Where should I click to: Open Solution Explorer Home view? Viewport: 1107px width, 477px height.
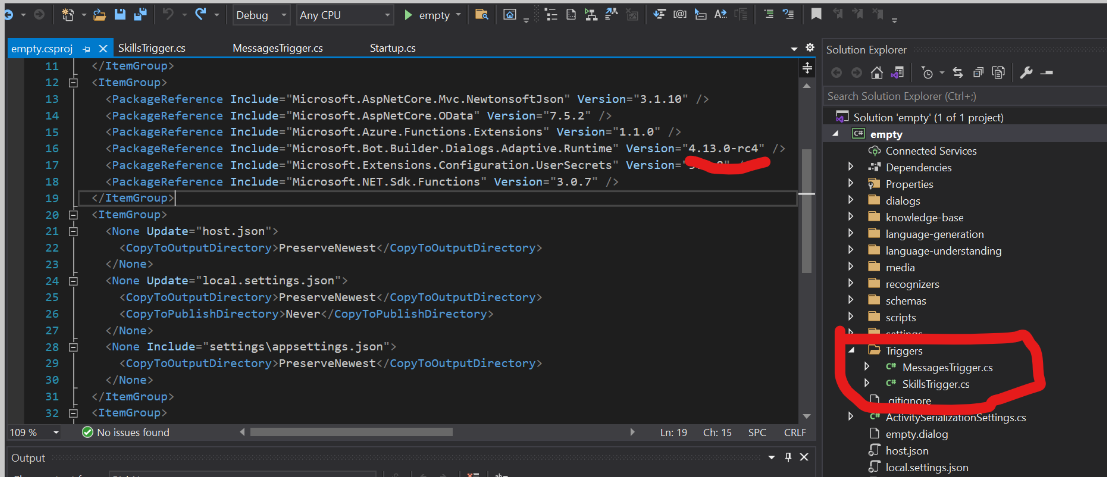click(x=876, y=72)
